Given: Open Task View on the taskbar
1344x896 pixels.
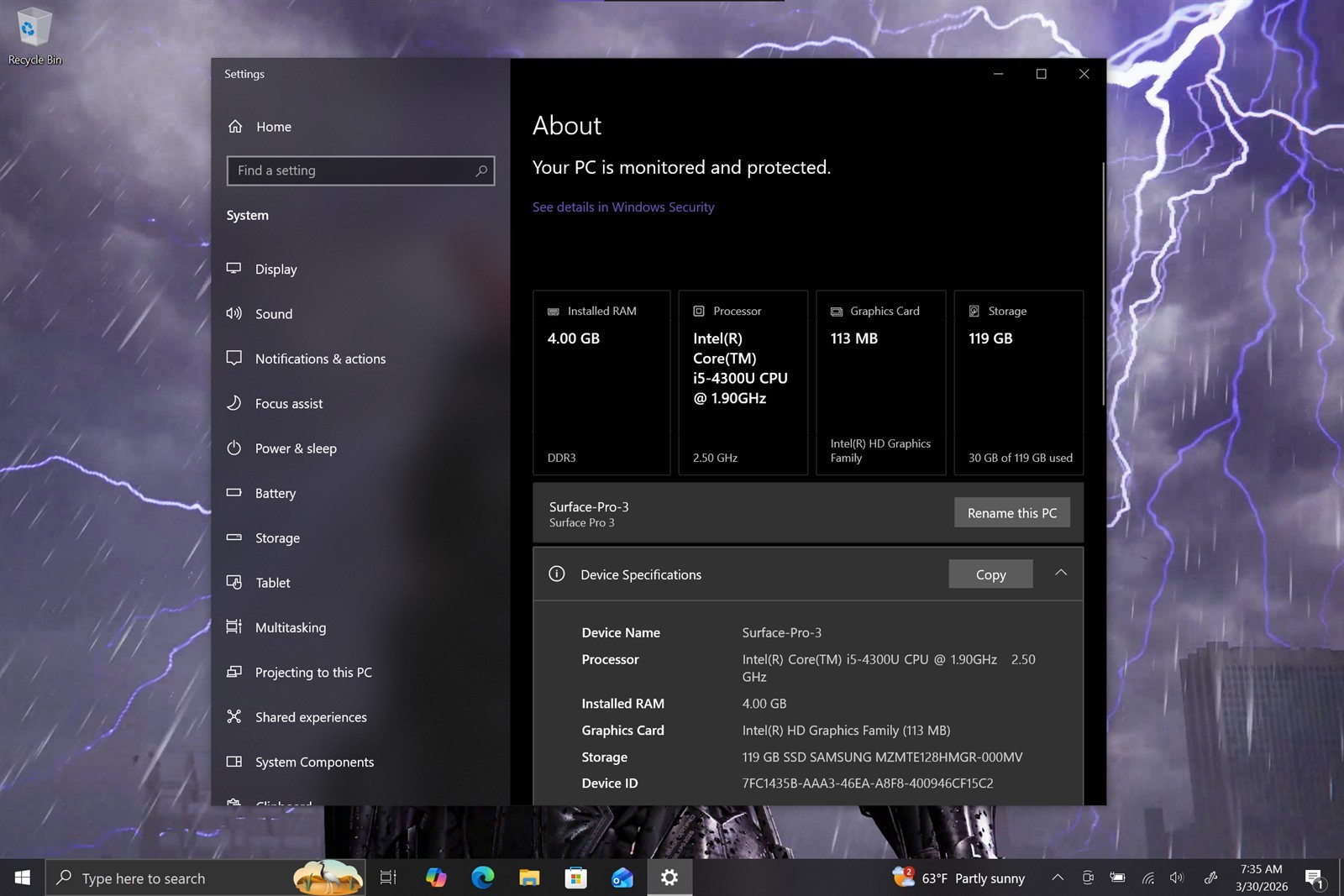Looking at the screenshot, I should point(388,878).
